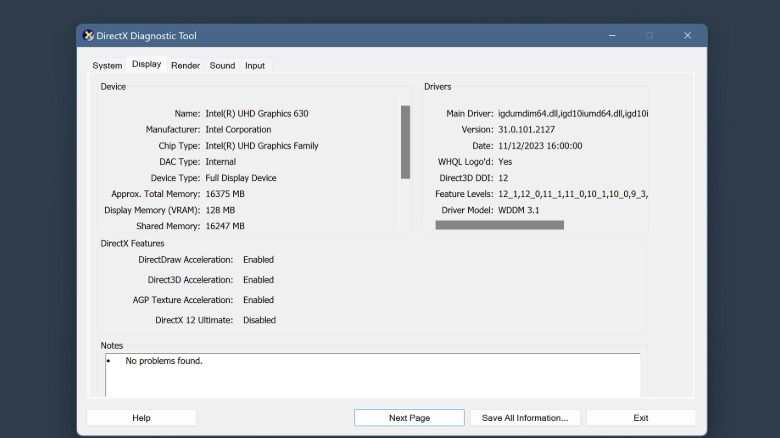This screenshot has height=438, width=780.
Task: Click the Driver Model value "WDDM 3.1"
Action: click(x=518, y=210)
